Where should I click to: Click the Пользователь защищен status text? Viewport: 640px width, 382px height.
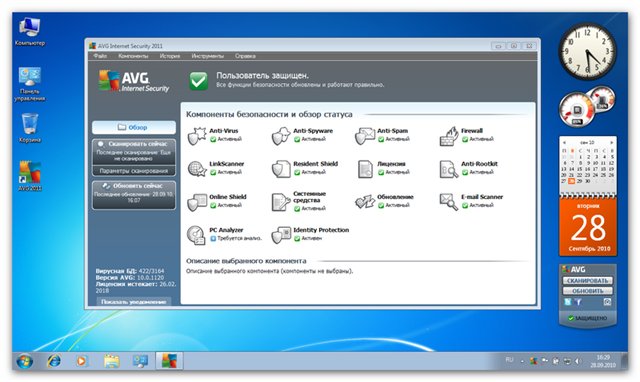click(262, 76)
